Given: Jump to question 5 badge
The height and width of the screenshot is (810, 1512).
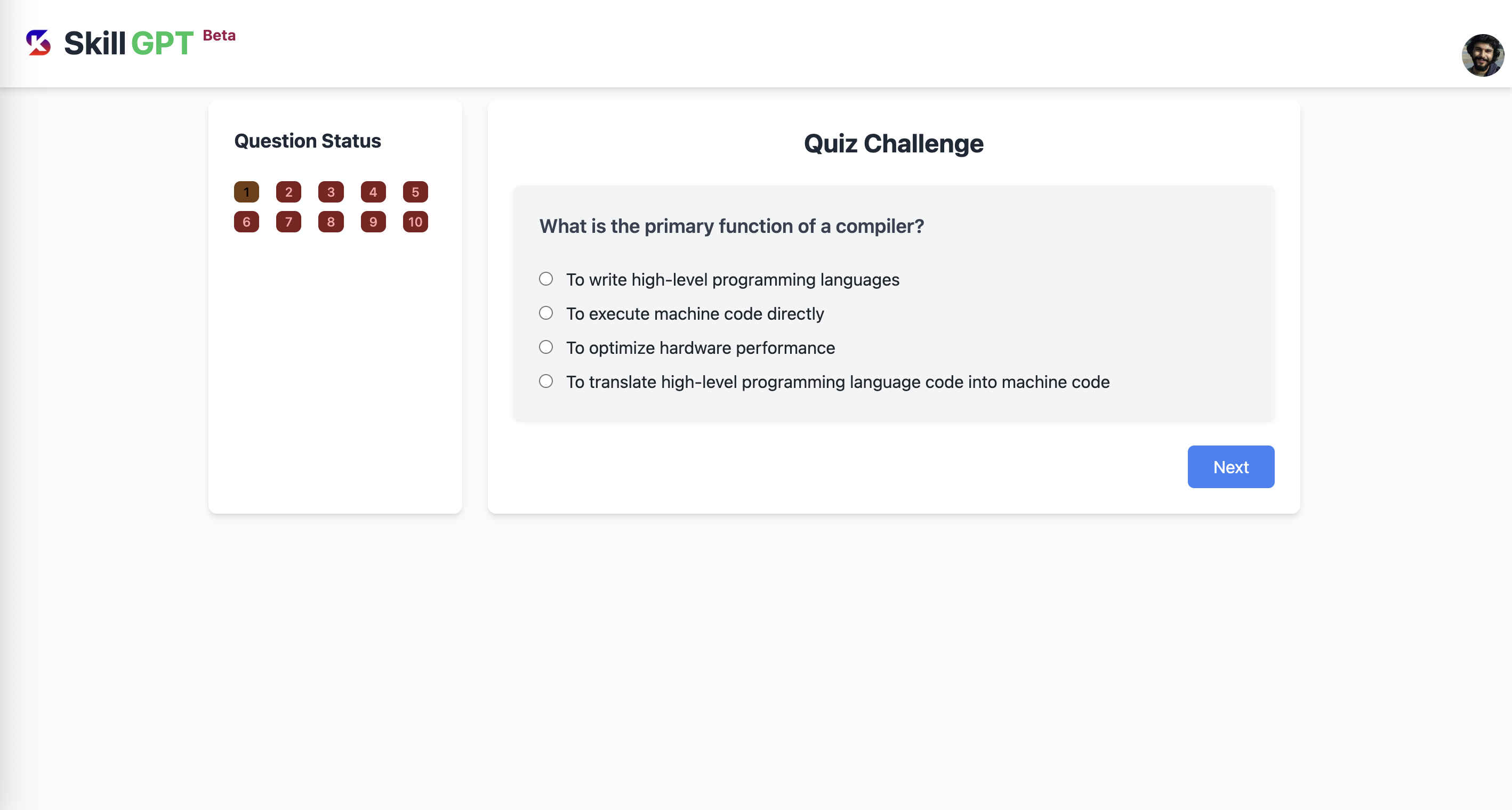Looking at the screenshot, I should 415,192.
